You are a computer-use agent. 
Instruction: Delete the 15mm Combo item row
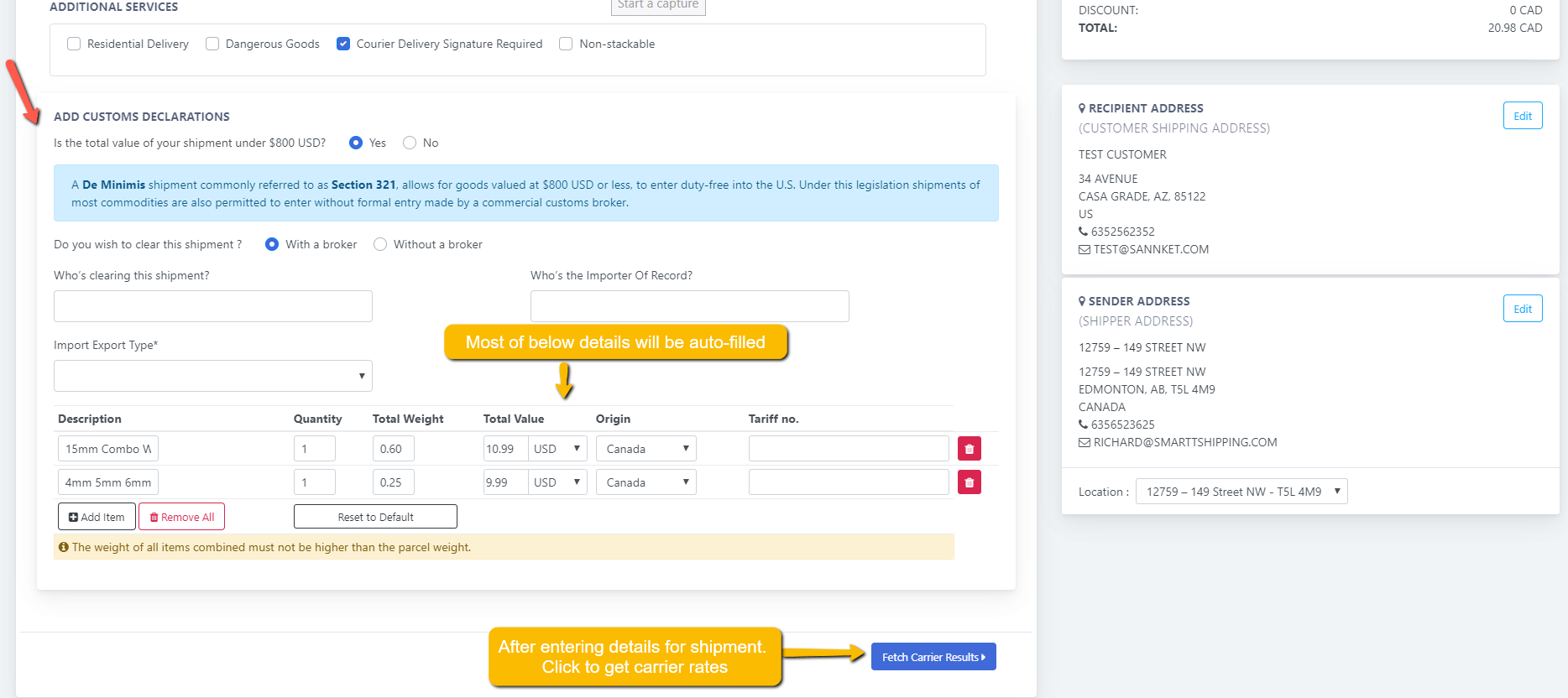pyautogui.click(x=969, y=449)
